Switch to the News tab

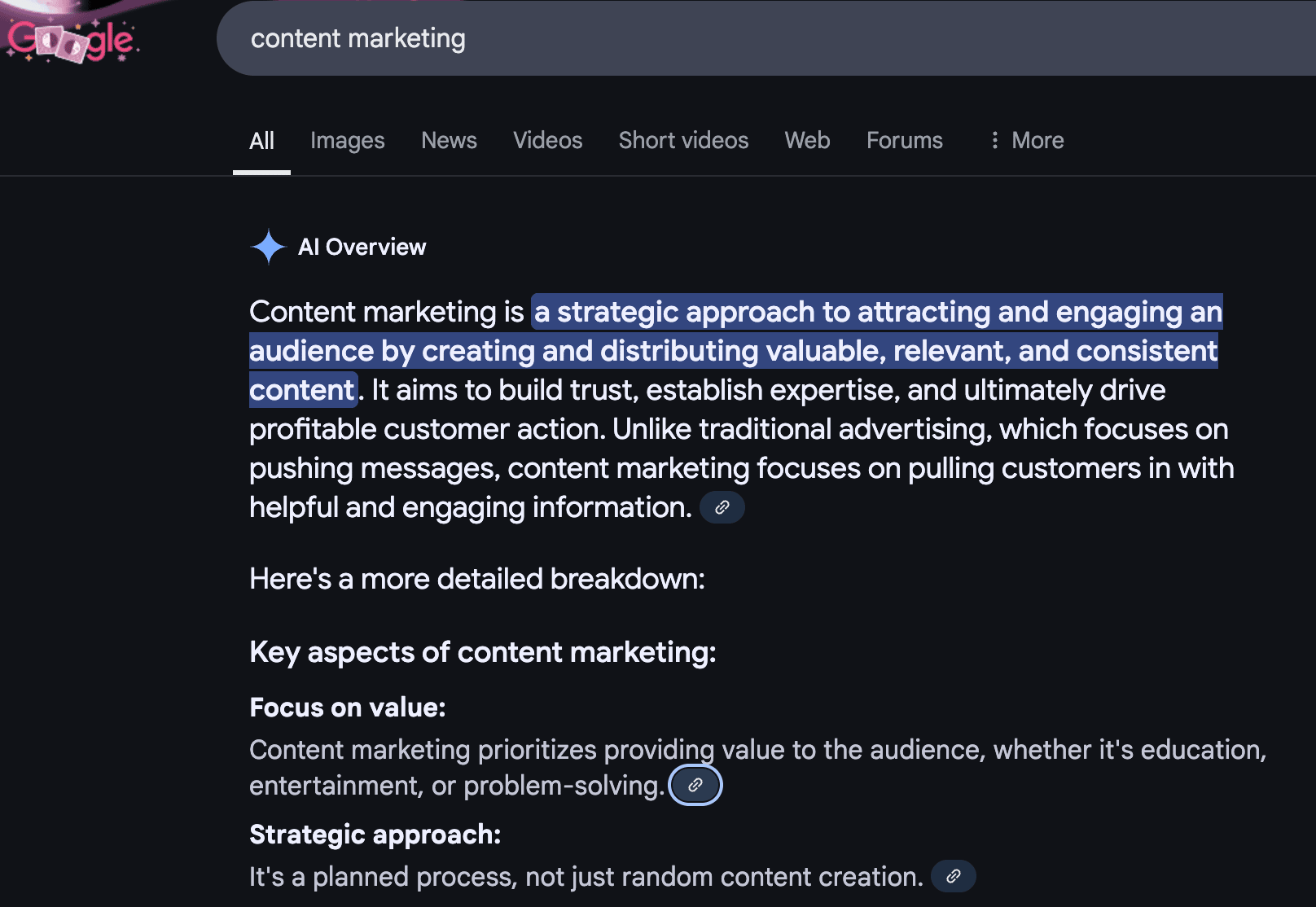click(449, 140)
